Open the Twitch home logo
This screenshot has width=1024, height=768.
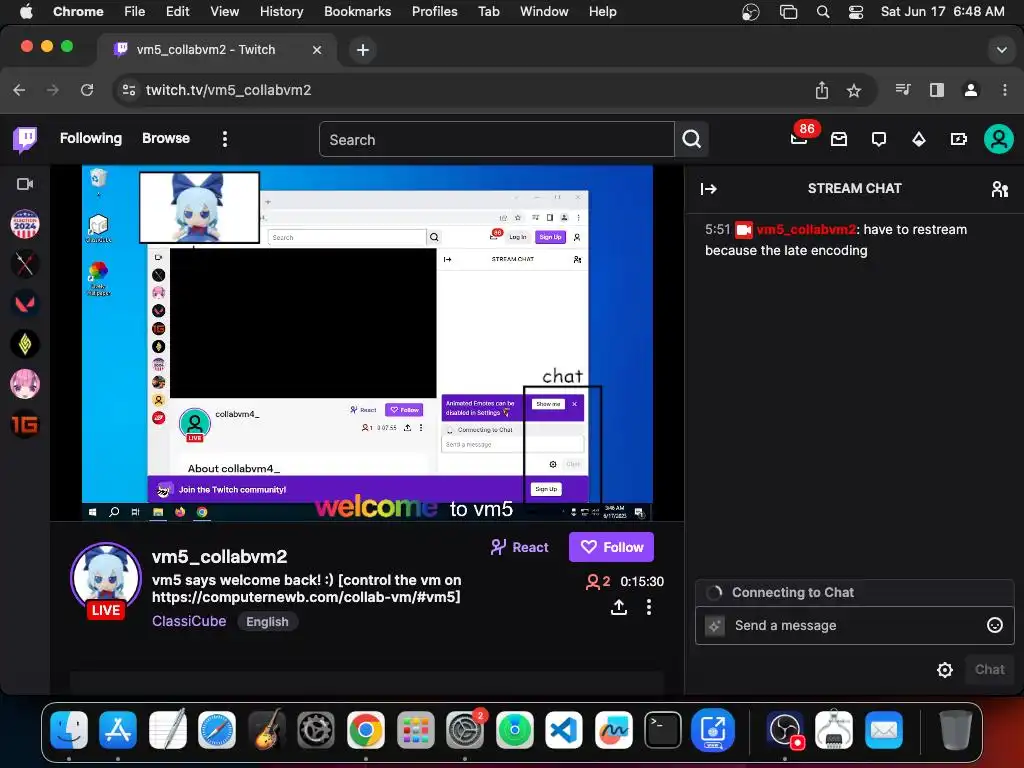(25, 139)
